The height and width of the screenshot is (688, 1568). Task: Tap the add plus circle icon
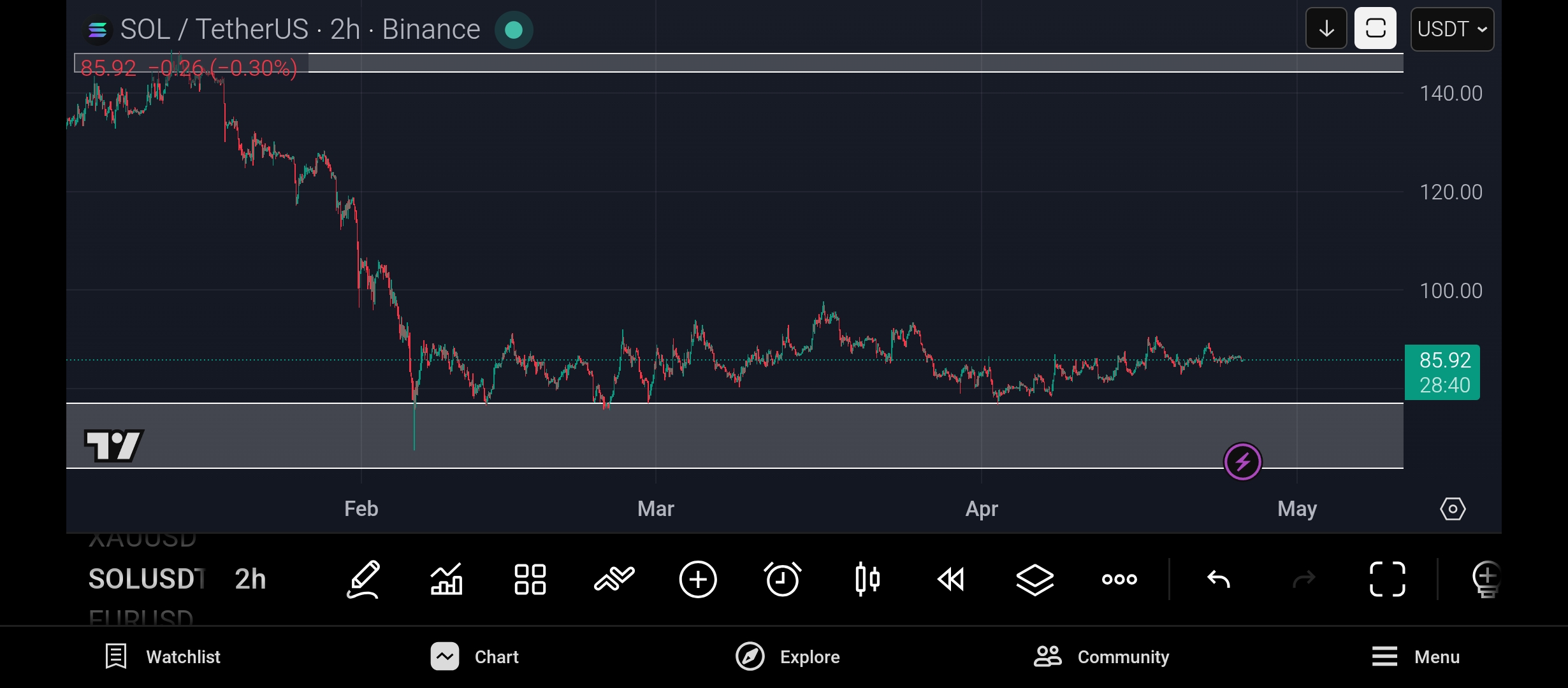(698, 579)
